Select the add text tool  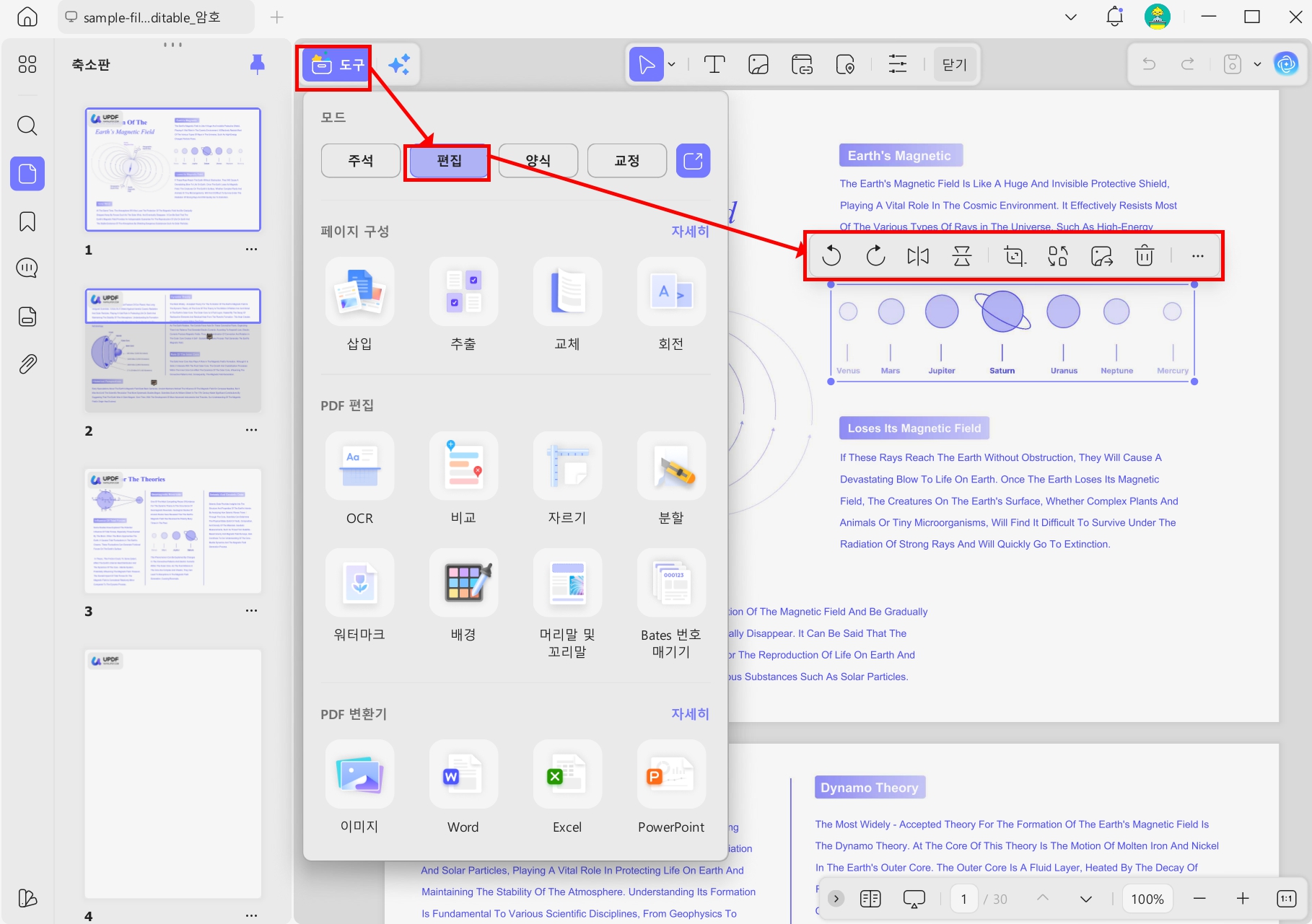click(x=714, y=65)
